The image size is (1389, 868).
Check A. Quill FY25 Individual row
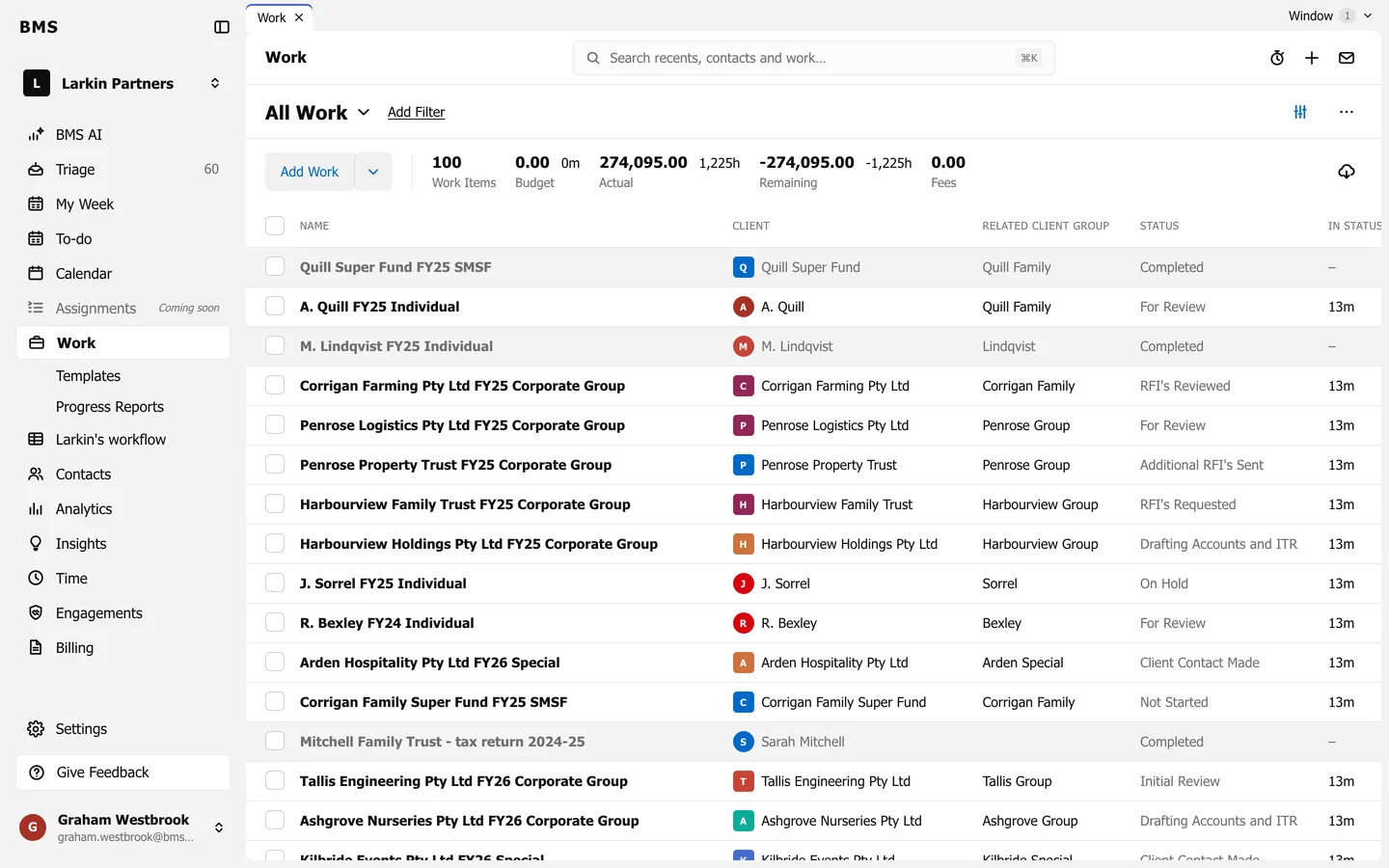coord(275,307)
